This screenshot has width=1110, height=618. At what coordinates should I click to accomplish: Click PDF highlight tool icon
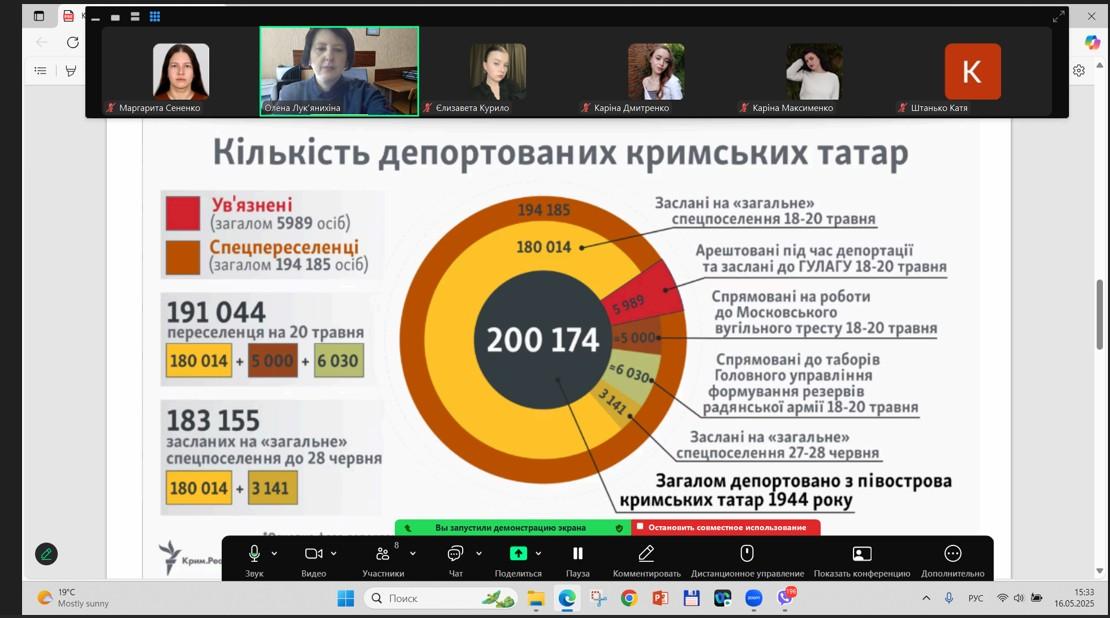pyautogui.click(x=71, y=71)
